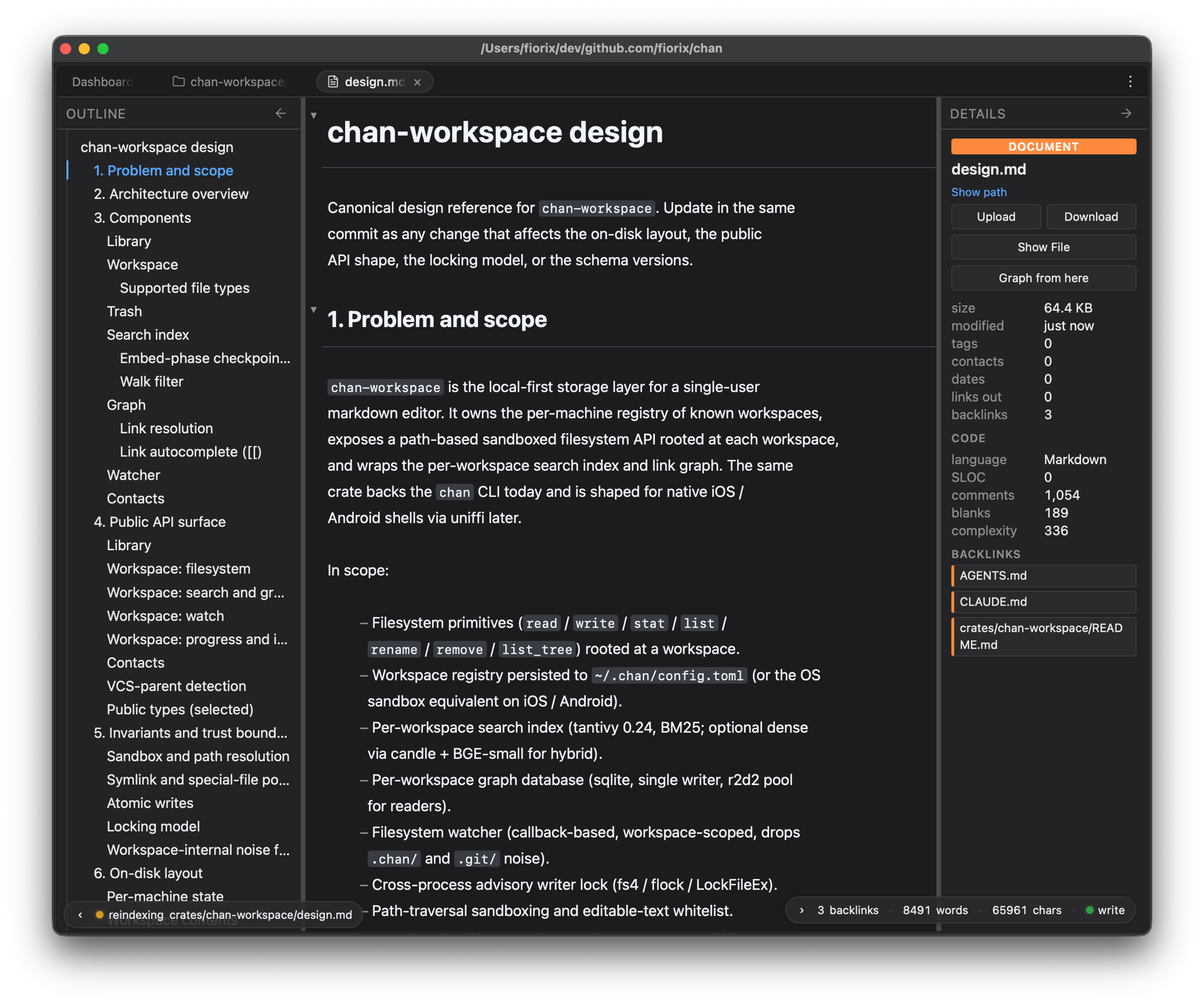Viewport: 1204px width, 1005px height.
Task: Click the reindexing crates/chan-workspace/design.md status text
Action: pyautogui.click(x=230, y=915)
